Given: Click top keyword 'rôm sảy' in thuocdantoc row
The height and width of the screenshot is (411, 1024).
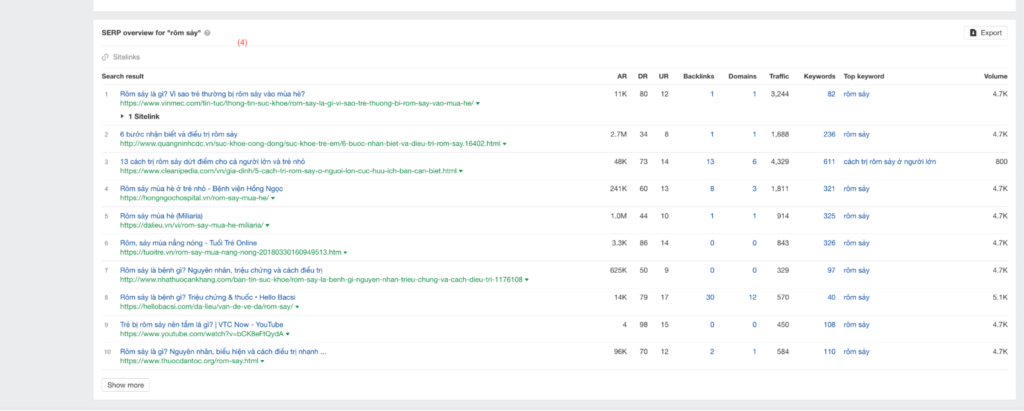Looking at the screenshot, I should 857,352.
